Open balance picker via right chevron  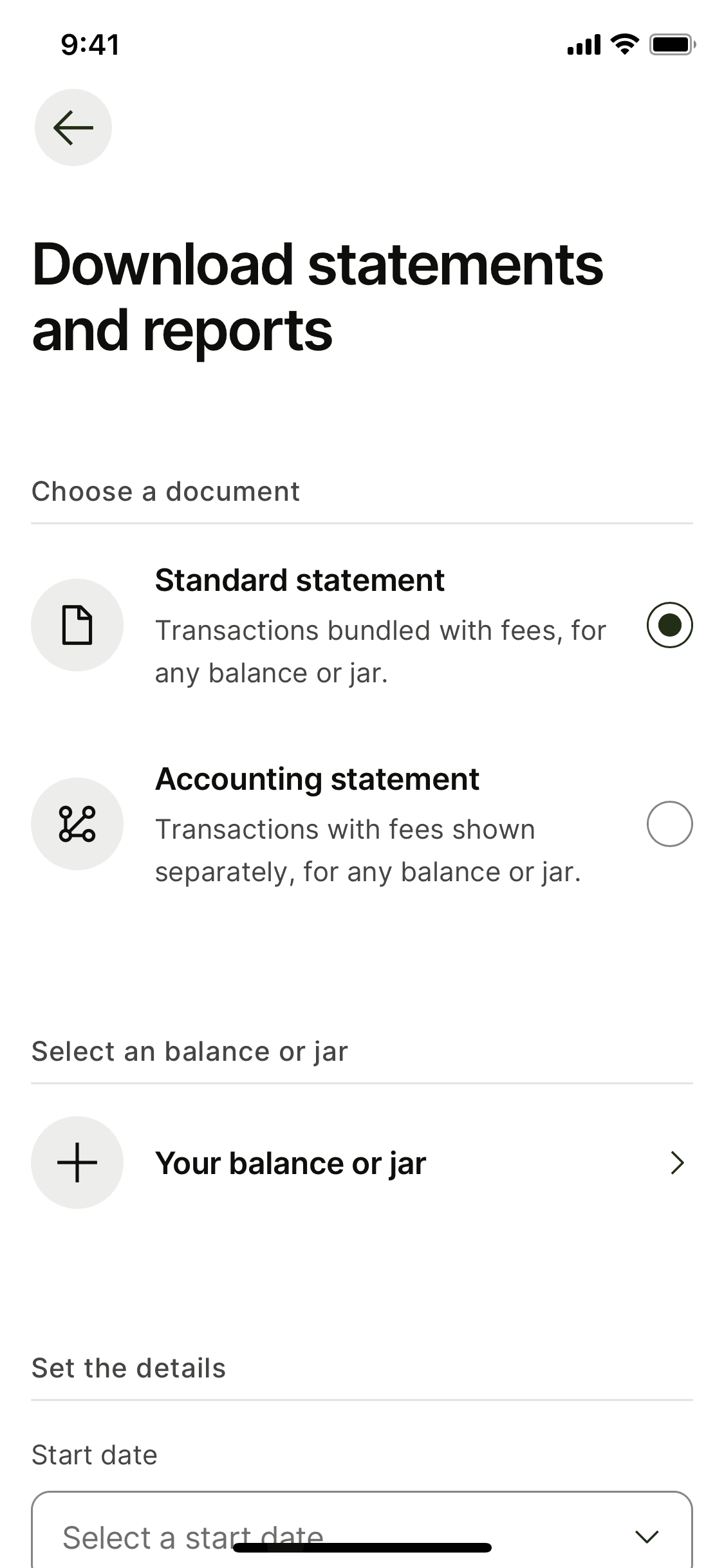(677, 1163)
